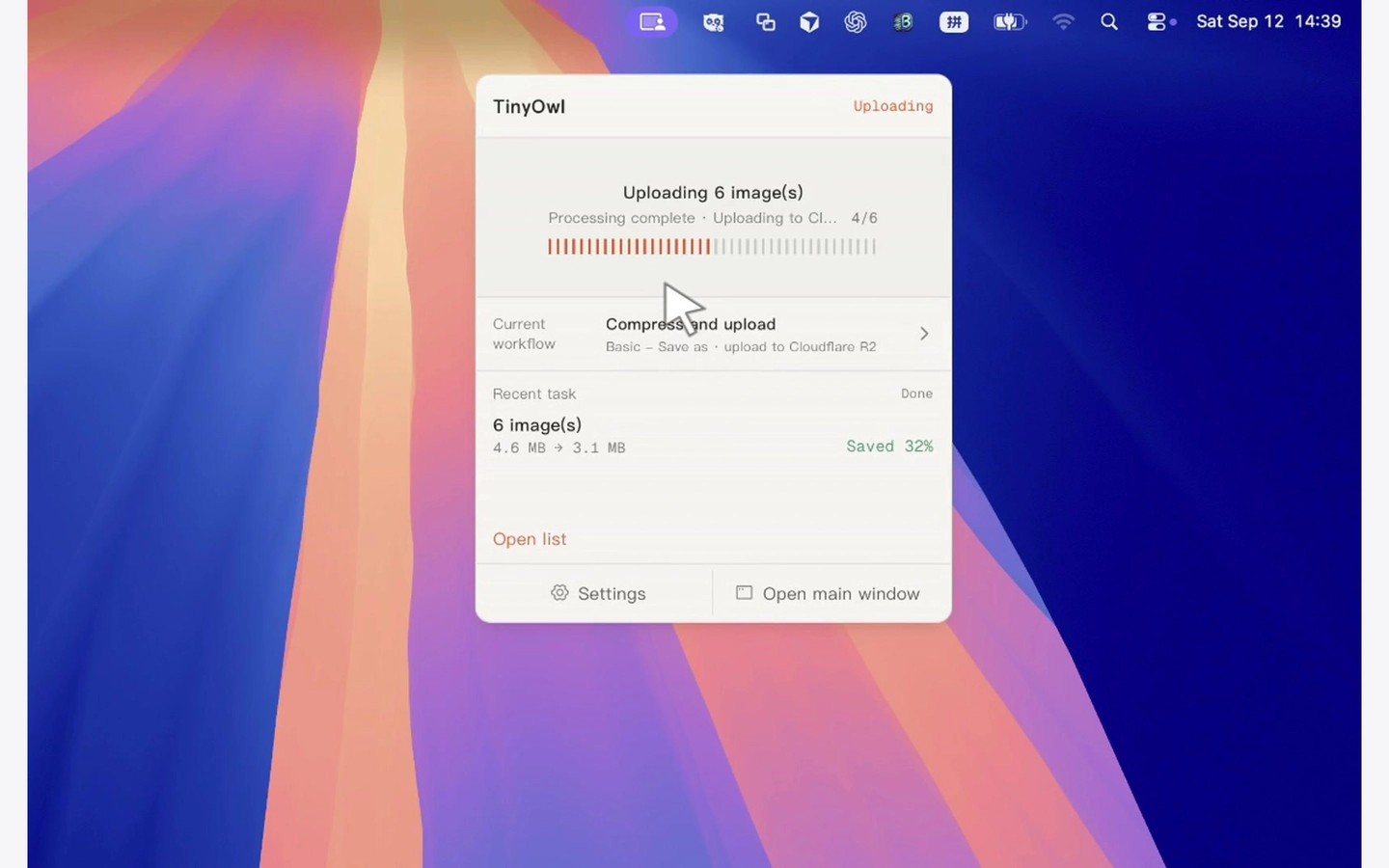The height and width of the screenshot is (868, 1389).
Task: Click the green B menu bar icon
Action: point(904,22)
